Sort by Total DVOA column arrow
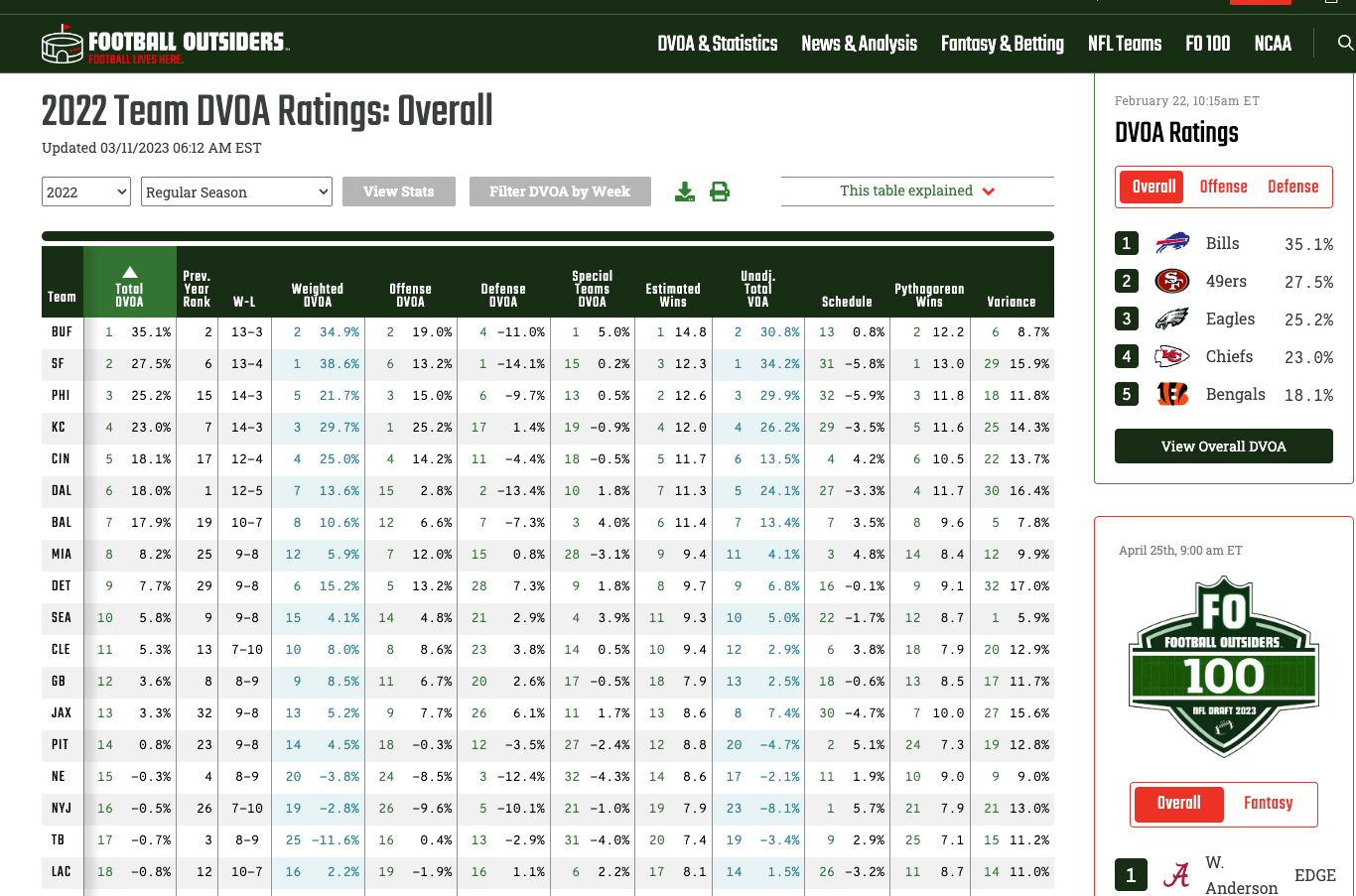1356x896 pixels. (x=130, y=272)
